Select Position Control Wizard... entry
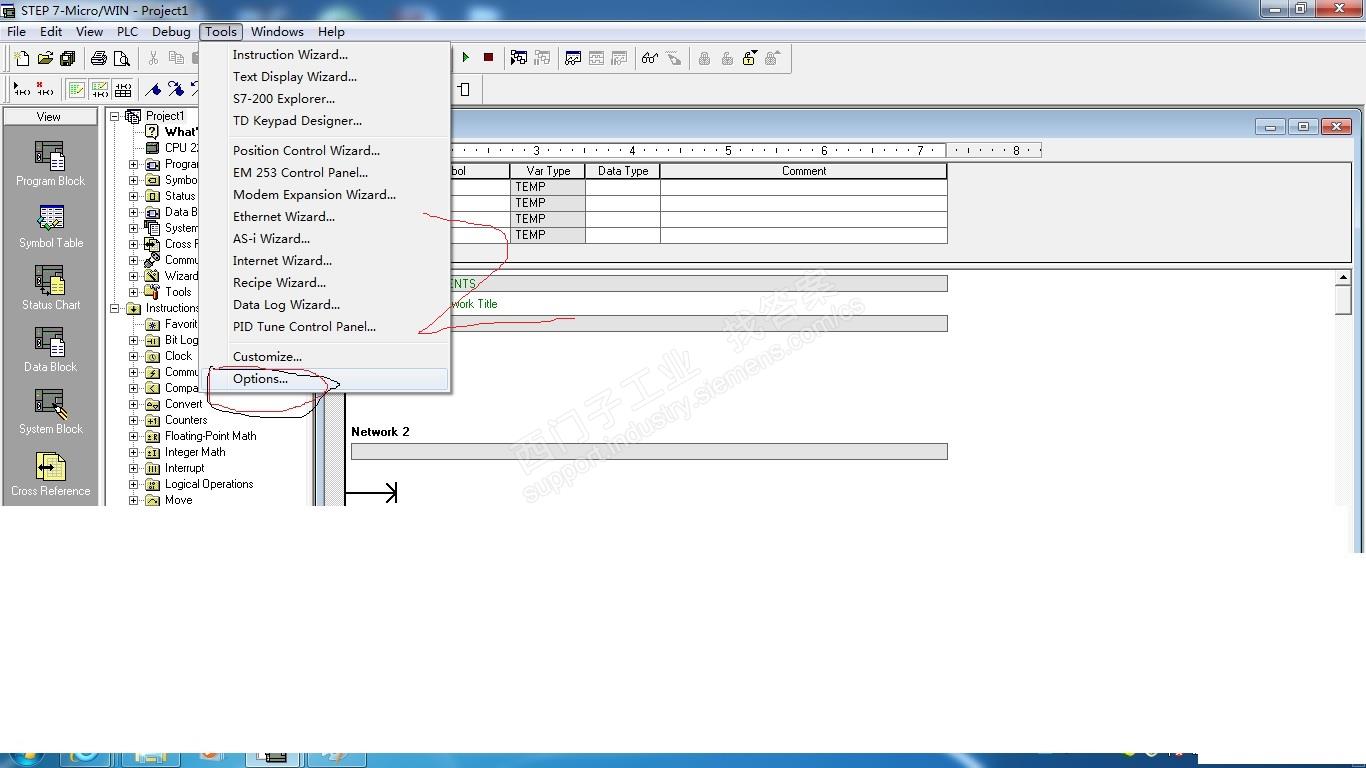Image resolution: width=1366 pixels, height=768 pixels. (x=325, y=151)
